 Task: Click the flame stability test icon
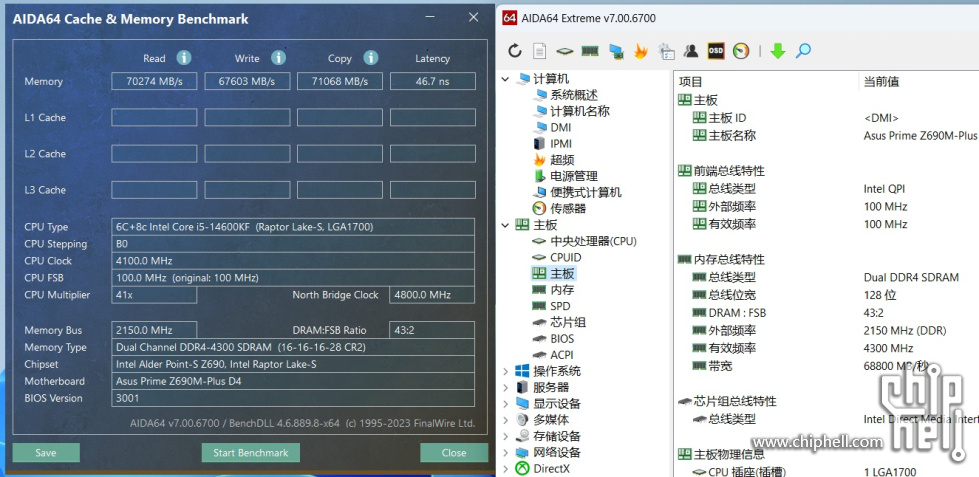[641, 51]
